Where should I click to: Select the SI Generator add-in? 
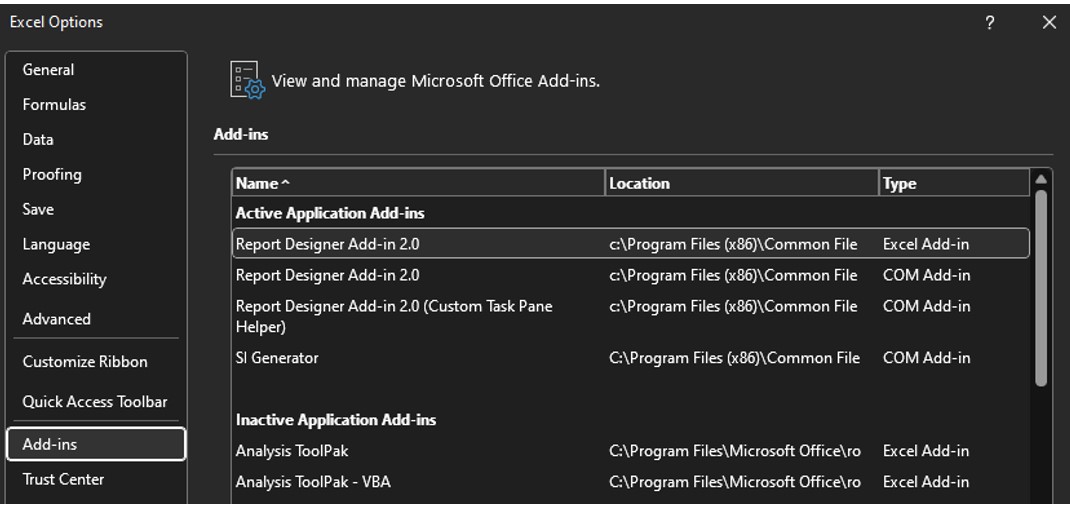(631, 358)
